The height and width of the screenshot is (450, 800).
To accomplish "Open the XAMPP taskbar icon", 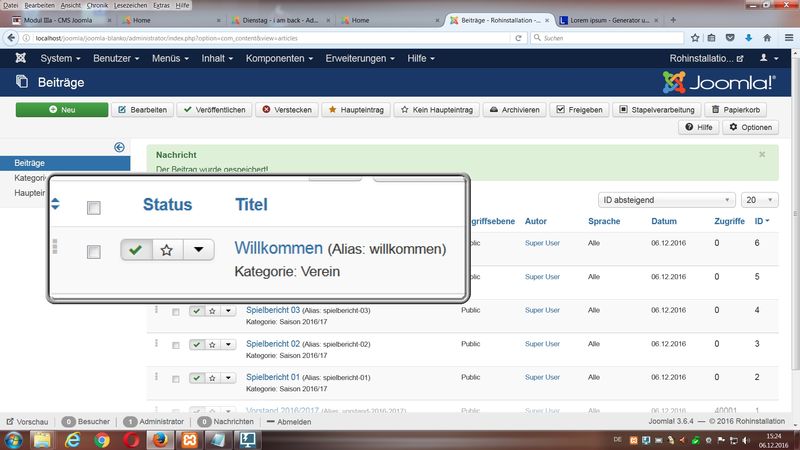I will coord(189,440).
